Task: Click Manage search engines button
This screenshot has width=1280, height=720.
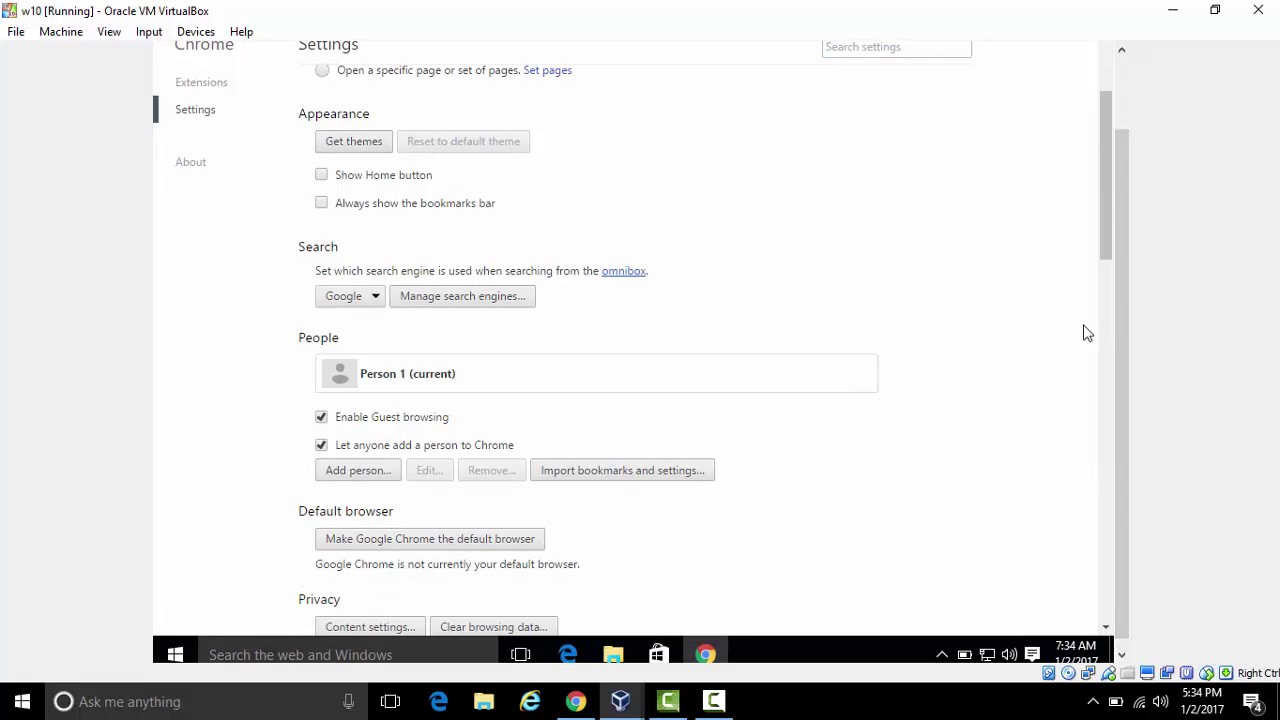Action: [462, 296]
